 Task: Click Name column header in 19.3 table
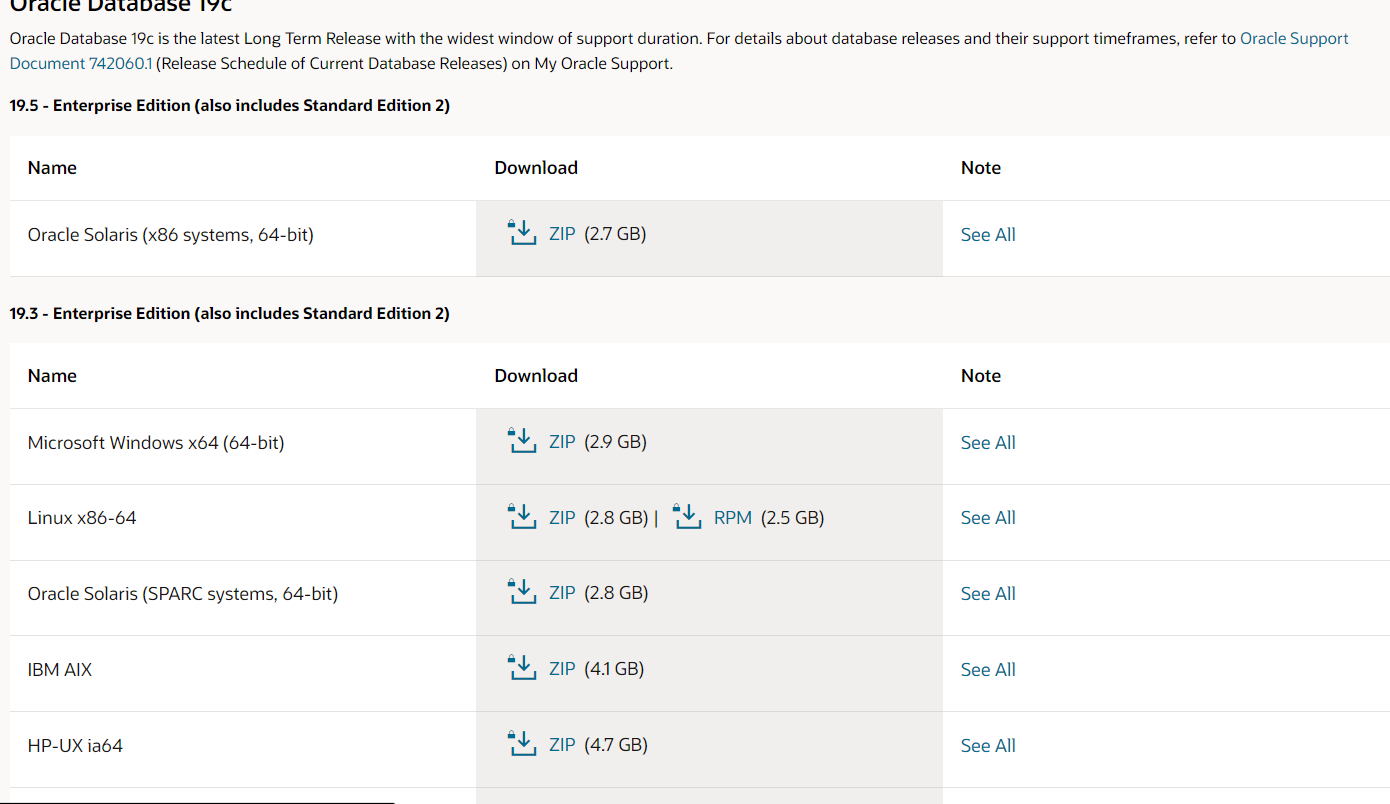(x=52, y=376)
